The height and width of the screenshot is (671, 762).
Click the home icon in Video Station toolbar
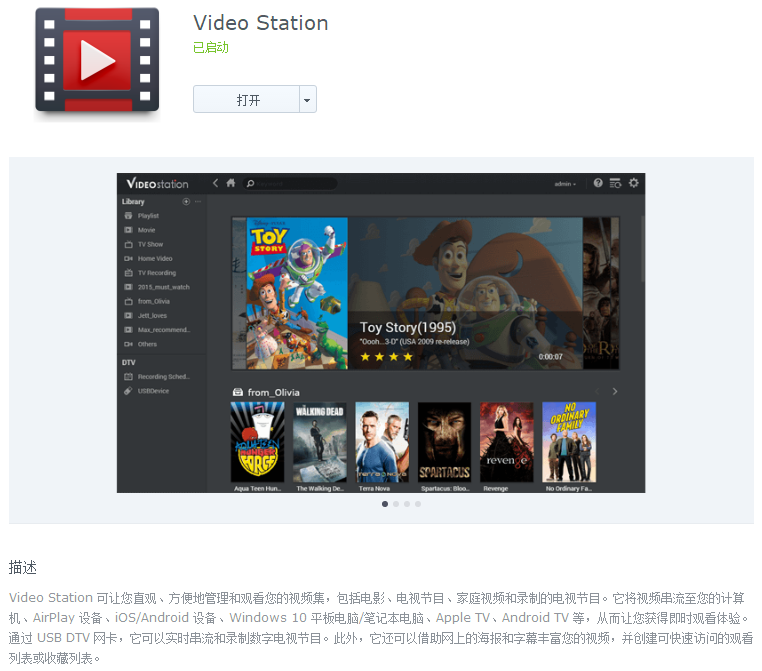[231, 183]
